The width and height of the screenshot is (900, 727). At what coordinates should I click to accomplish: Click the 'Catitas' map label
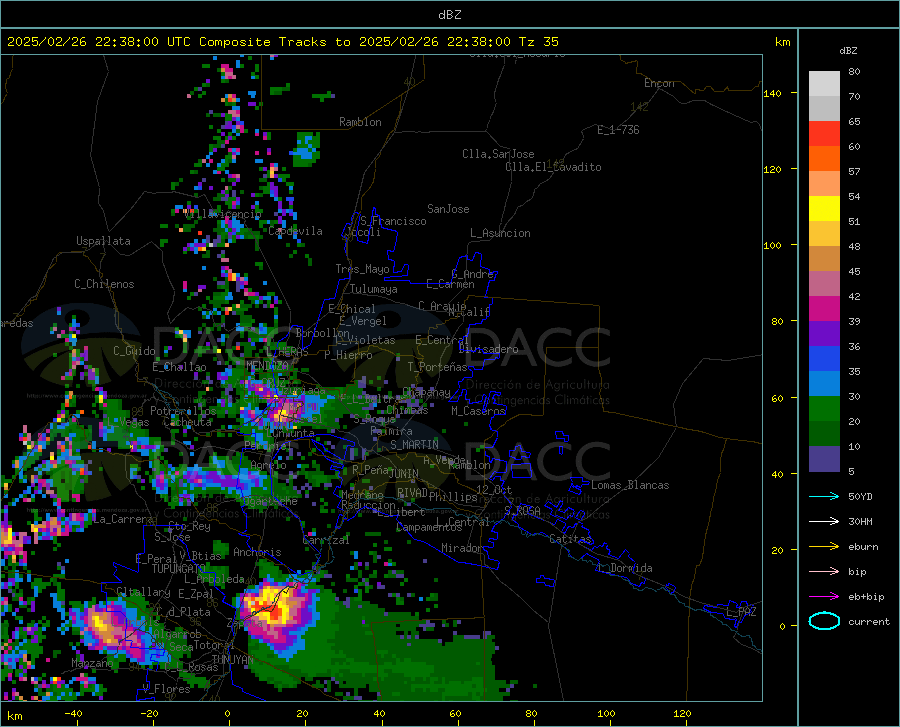[x=570, y=539]
